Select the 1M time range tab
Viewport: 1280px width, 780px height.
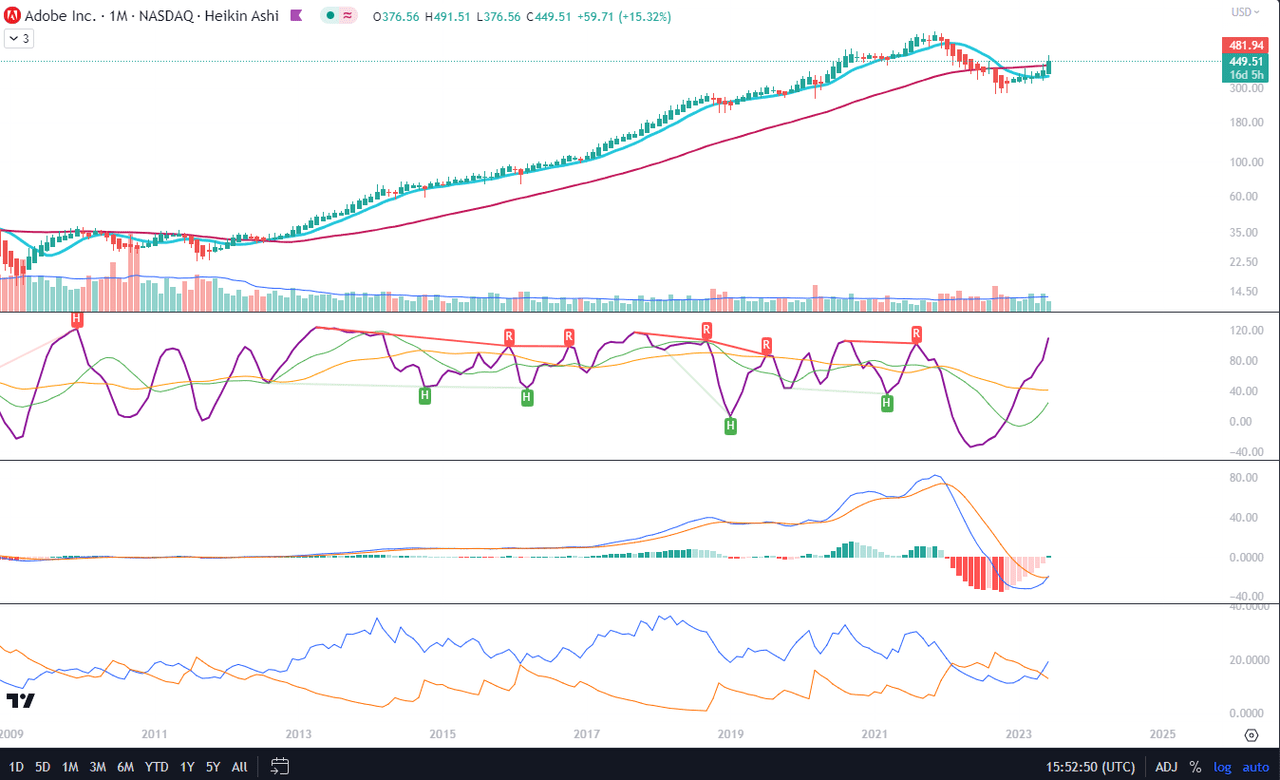point(70,767)
